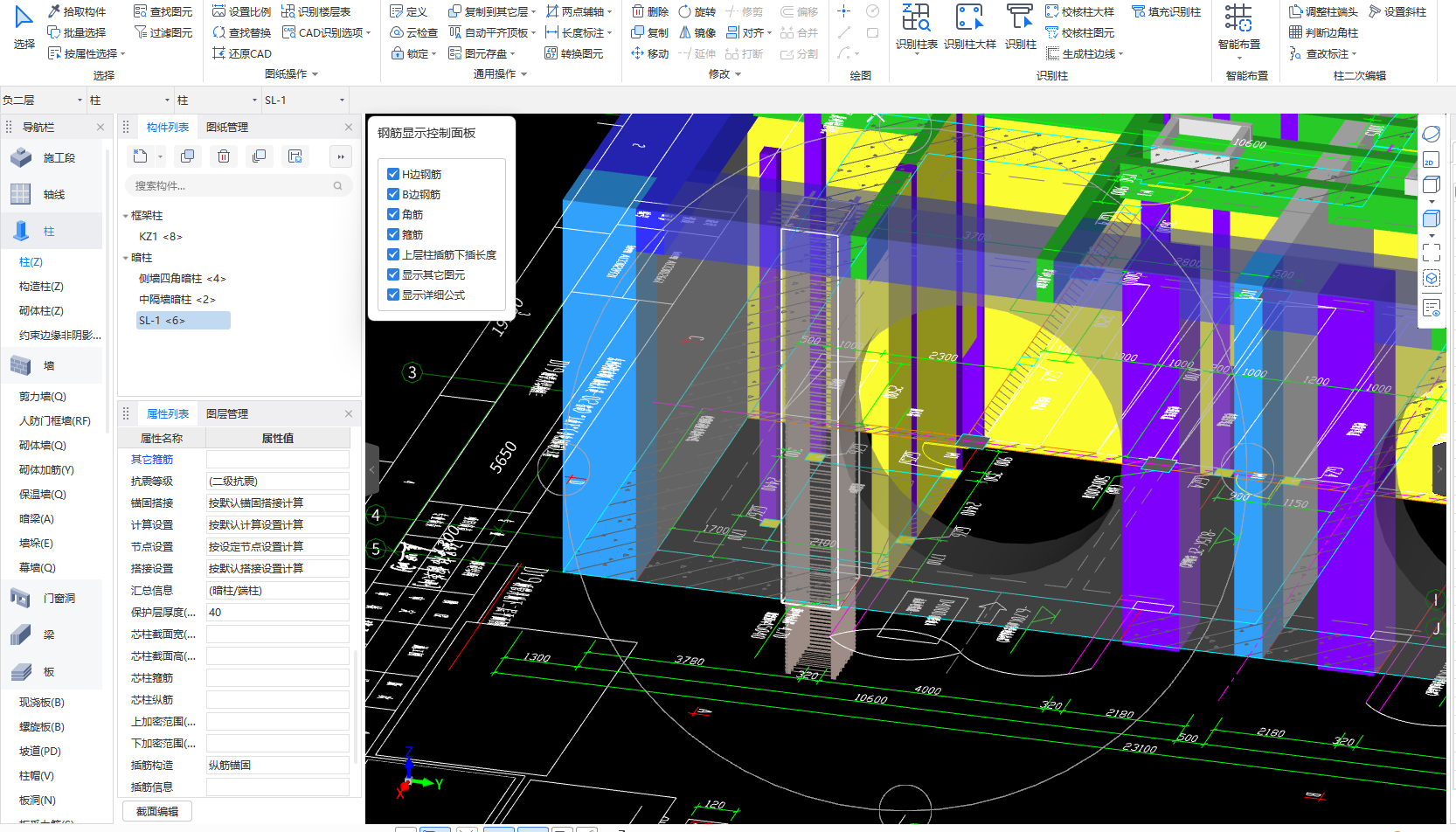Select 剪力墙(Q) in navigation
Screen dimensions: 1456x832
click(x=43, y=397)
